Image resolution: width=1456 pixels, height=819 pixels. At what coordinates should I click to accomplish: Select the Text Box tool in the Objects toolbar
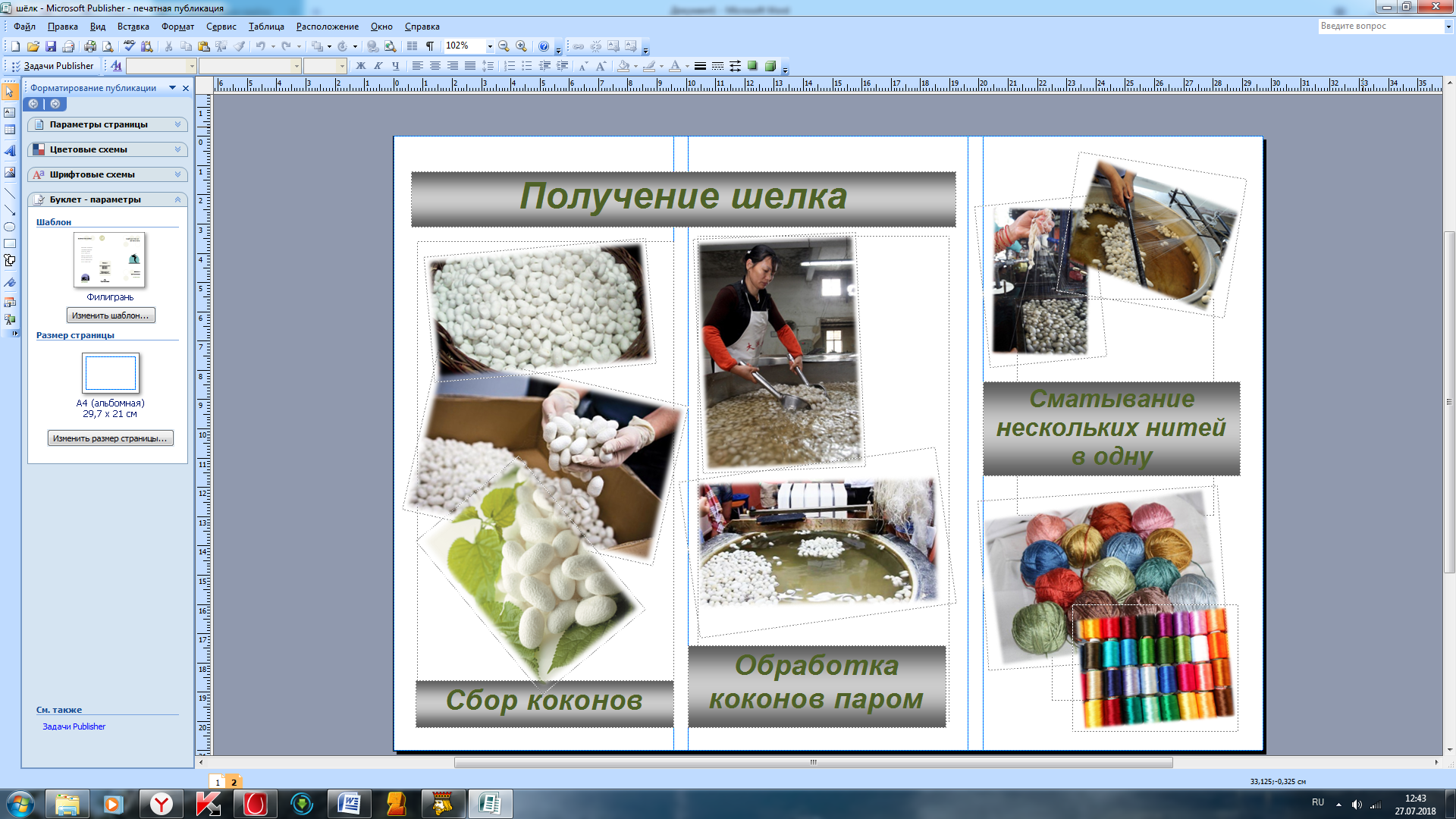pyautogui.click(x=10, y=112)
